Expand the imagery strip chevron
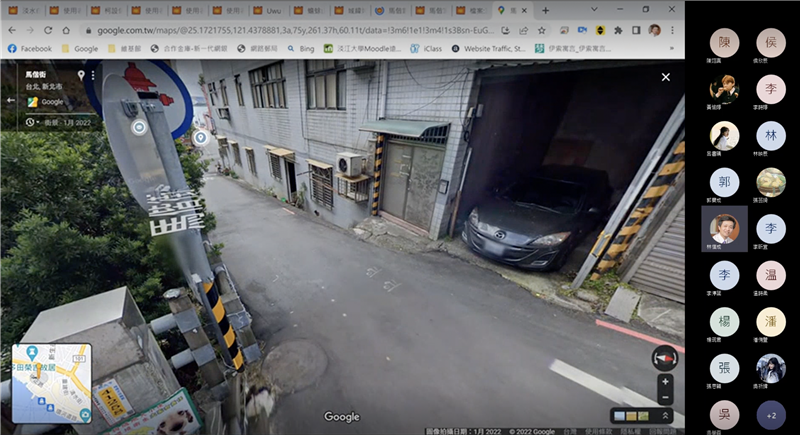The image size is (800, 435). coord(665,416)
